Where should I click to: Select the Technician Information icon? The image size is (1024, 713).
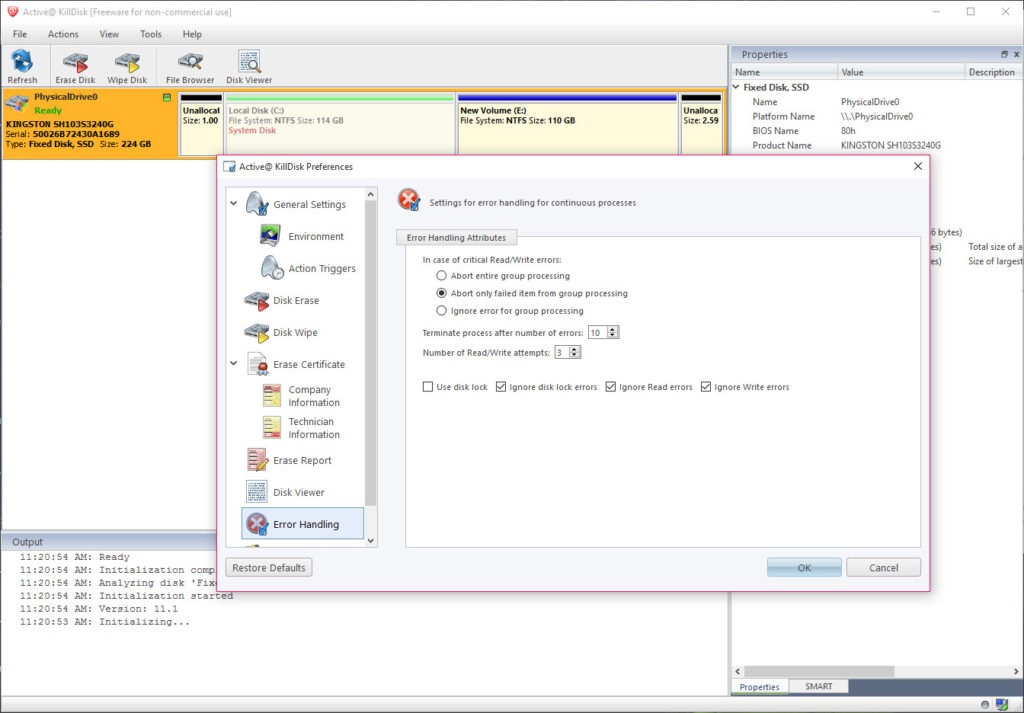click(272, 428)
